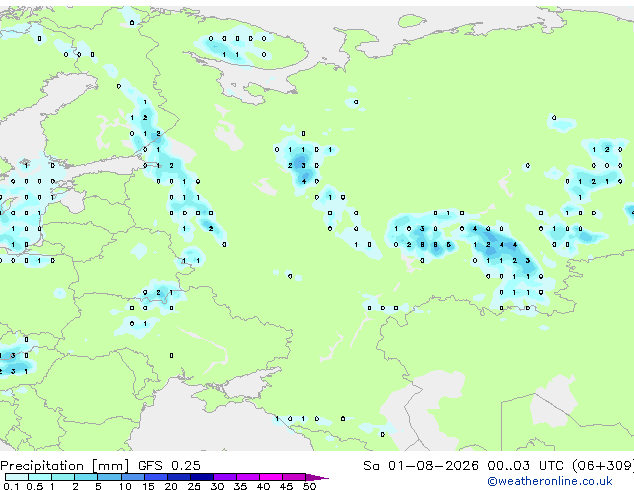Viewport: 634px width, 490px height.
Task: Click the 35–40 mm magenta swatch
Action: [x=248, y=477]
